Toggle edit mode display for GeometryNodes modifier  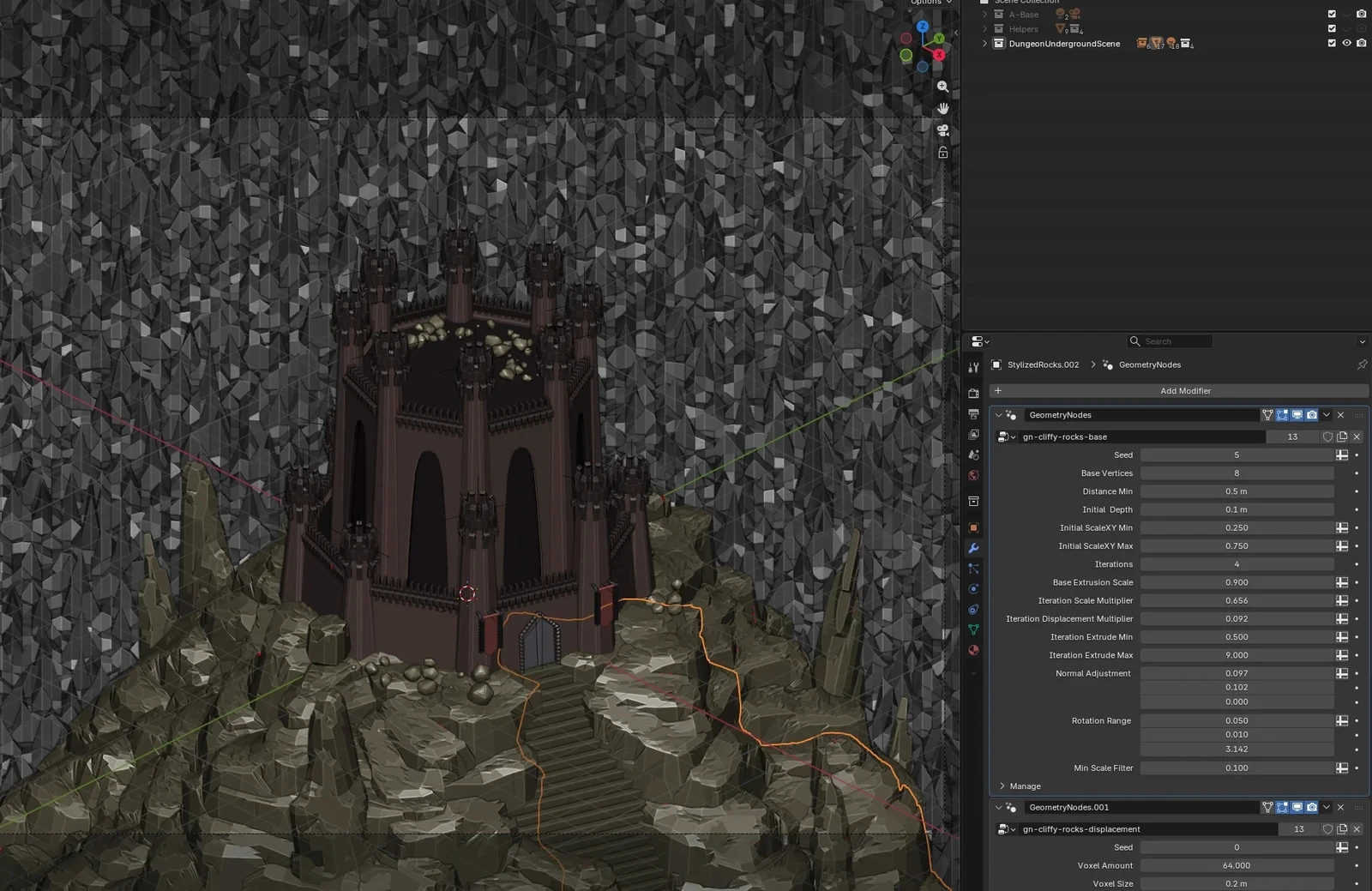click(1282, 415)
